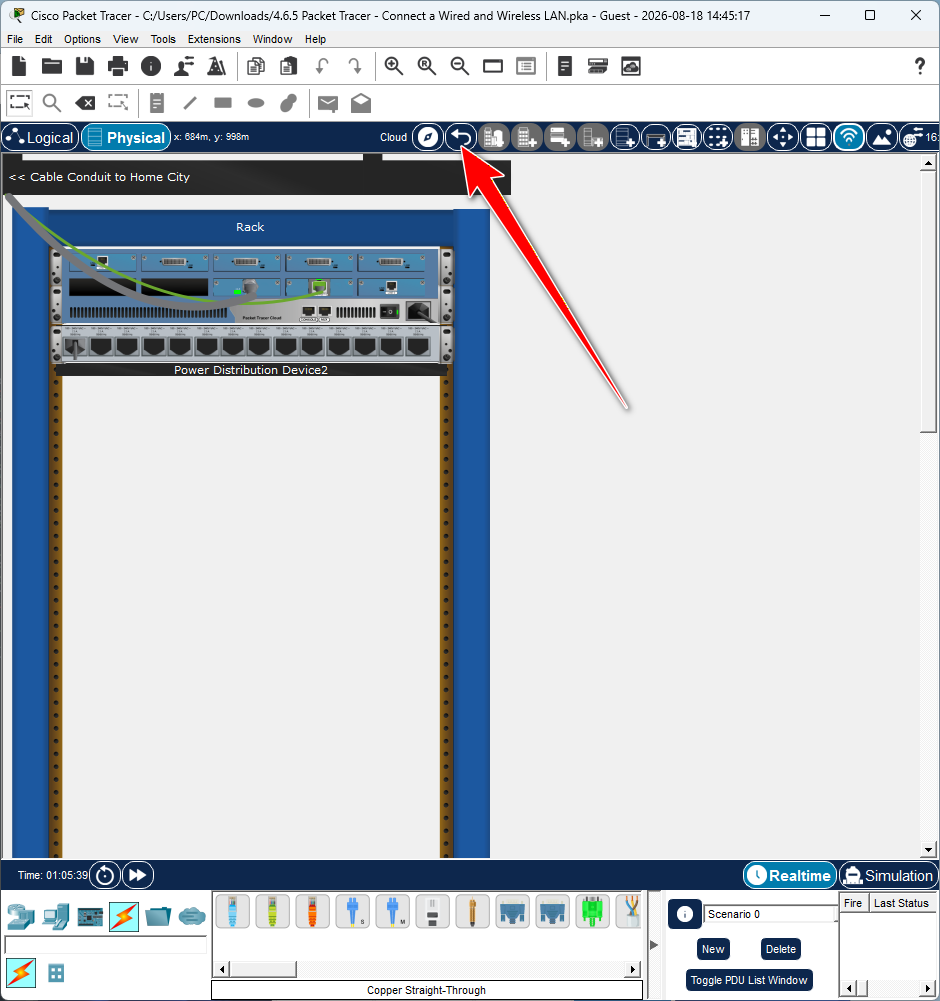This screenshot has width=940, height=1001.
Task: Go back one level with back arrow
Action: 461,137
